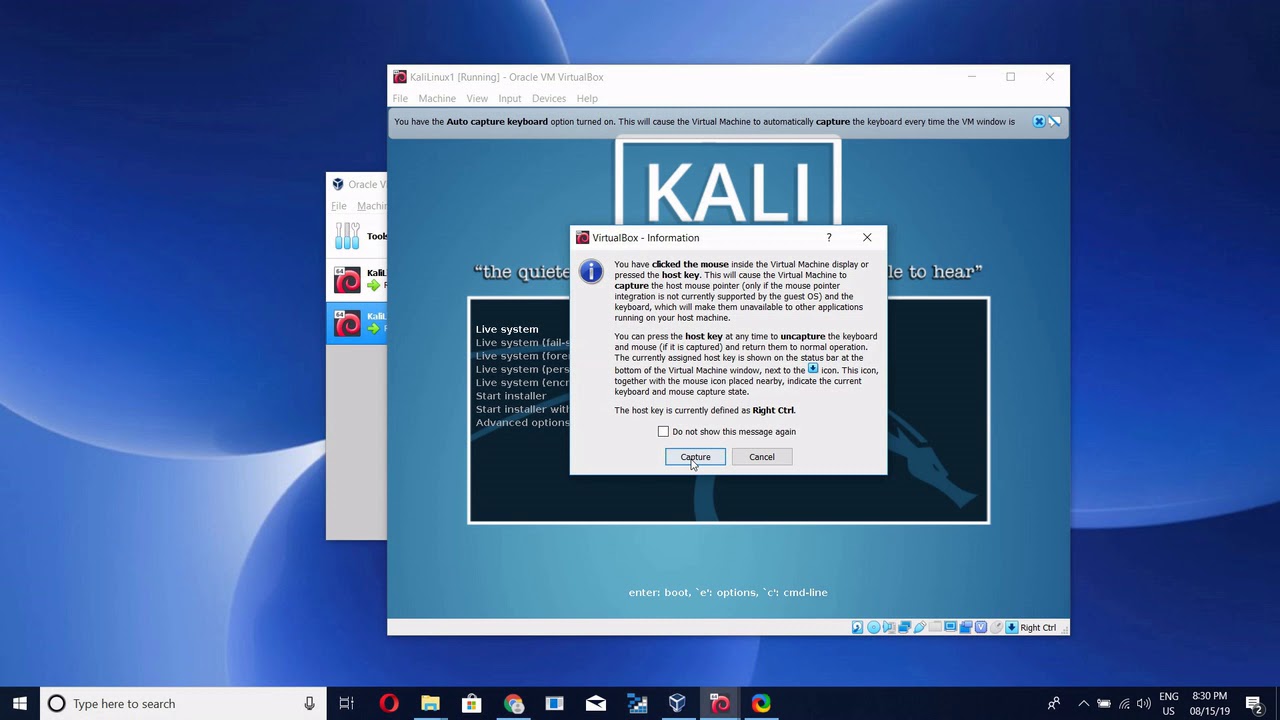Open File Explorer from taskbar

(x=430, y=703)
